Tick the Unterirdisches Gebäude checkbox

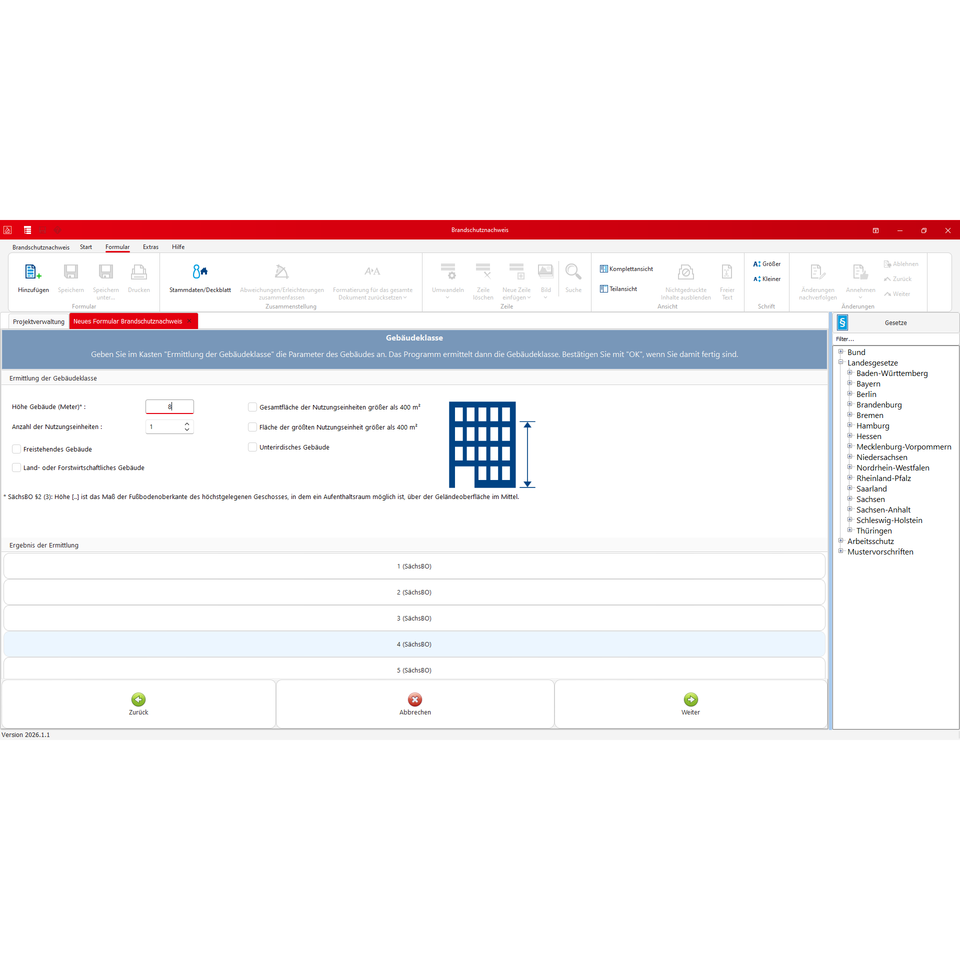click(253, 447)
